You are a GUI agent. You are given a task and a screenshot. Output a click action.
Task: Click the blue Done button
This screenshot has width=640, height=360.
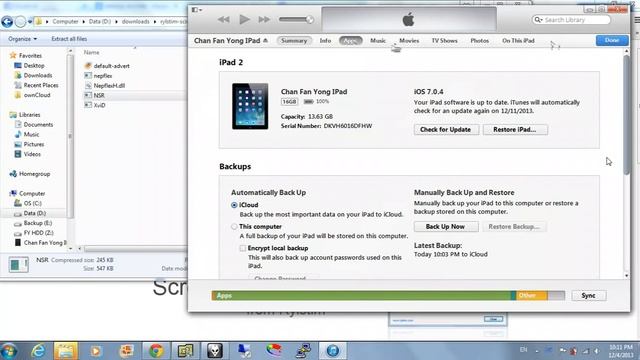point(612,40)
